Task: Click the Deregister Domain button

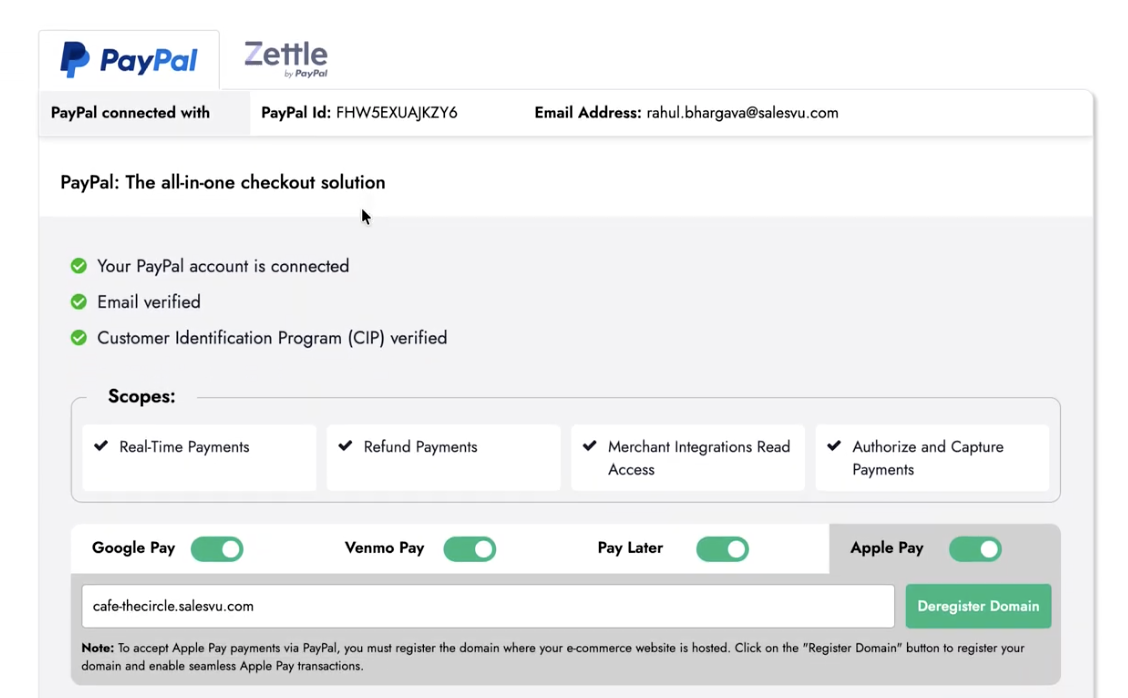Action: (x=977, y=606)
